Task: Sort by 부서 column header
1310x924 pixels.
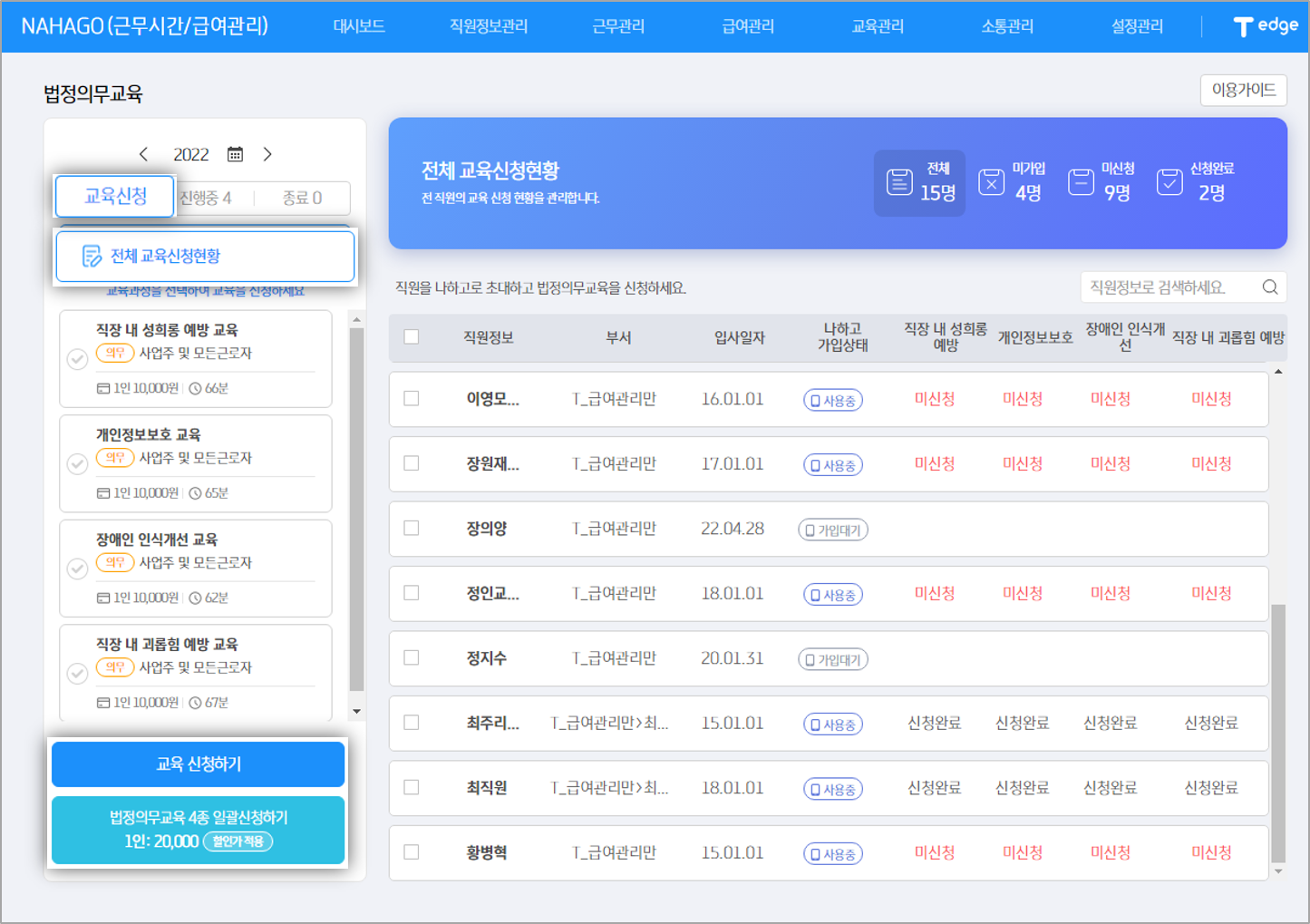Action: 618,337
